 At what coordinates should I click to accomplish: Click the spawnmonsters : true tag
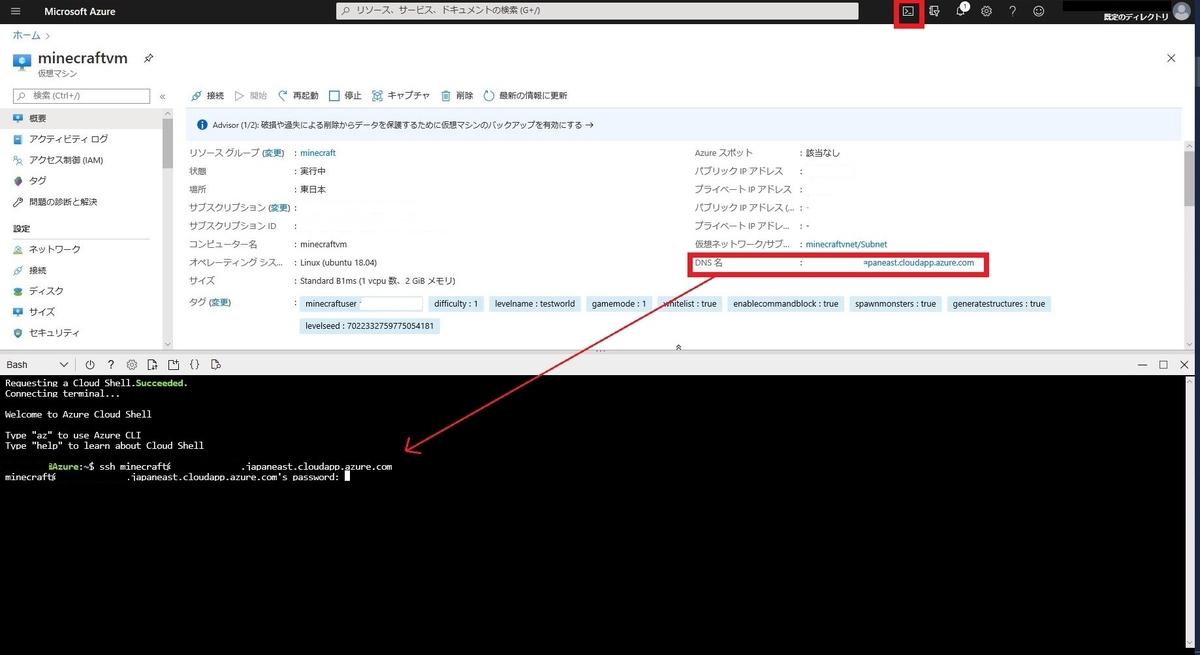click(895, 304)
